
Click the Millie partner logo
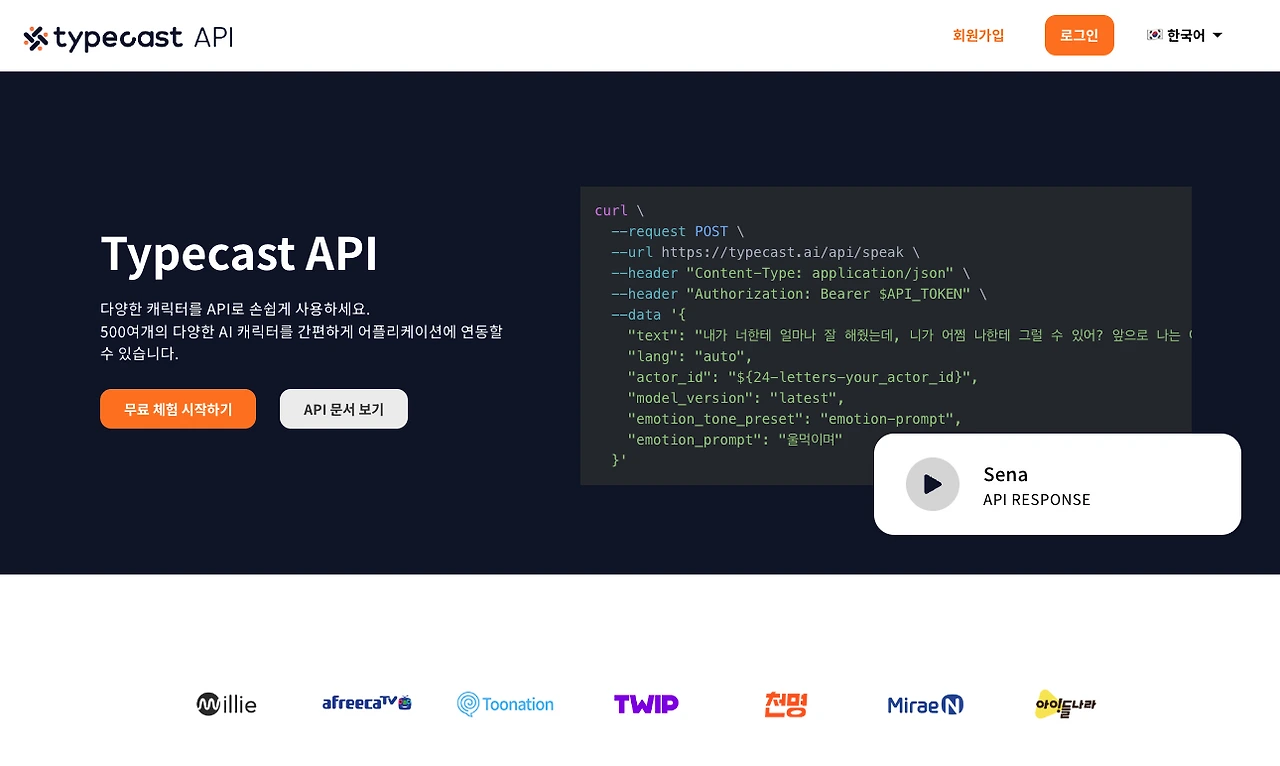227,704
